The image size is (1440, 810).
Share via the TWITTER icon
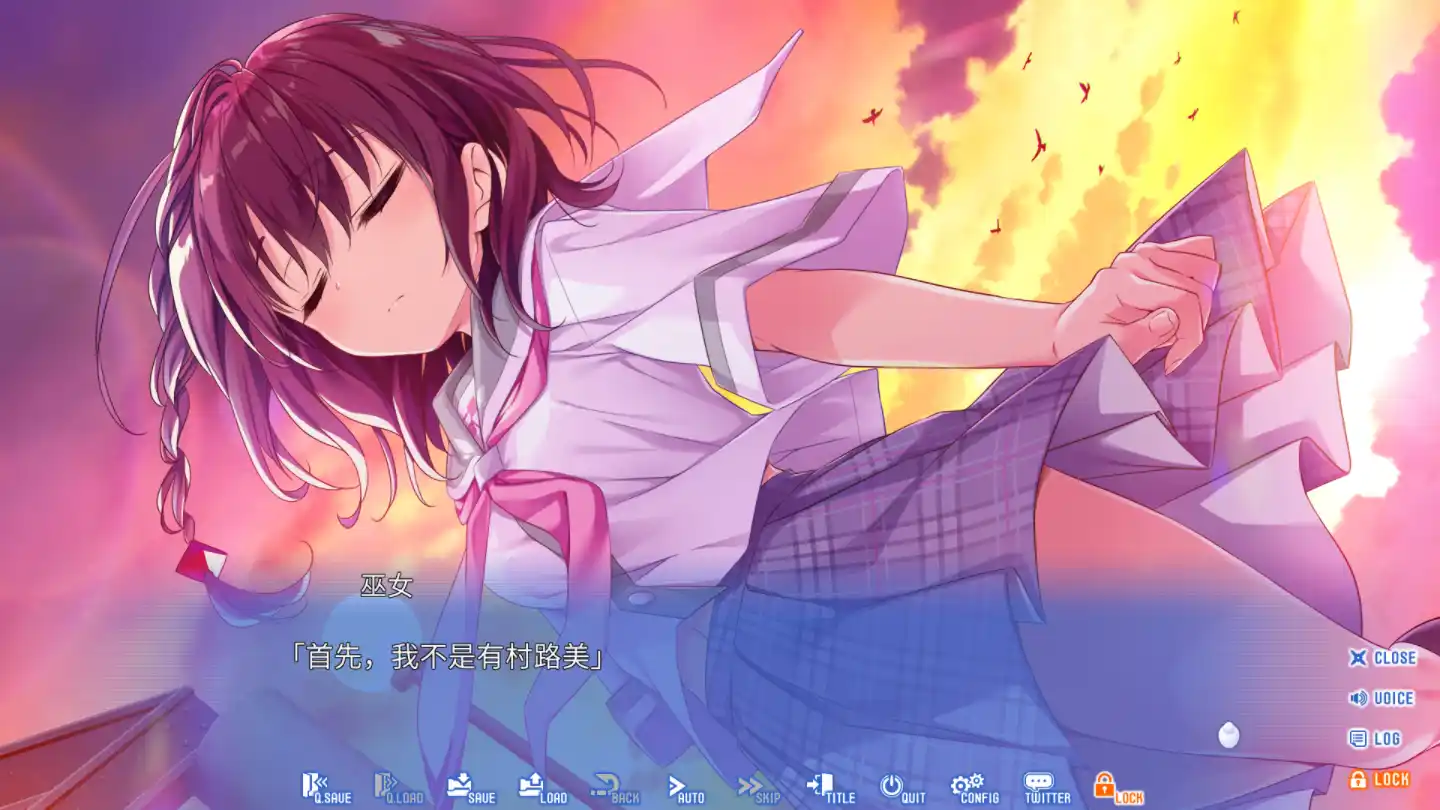coord(1047,788)
